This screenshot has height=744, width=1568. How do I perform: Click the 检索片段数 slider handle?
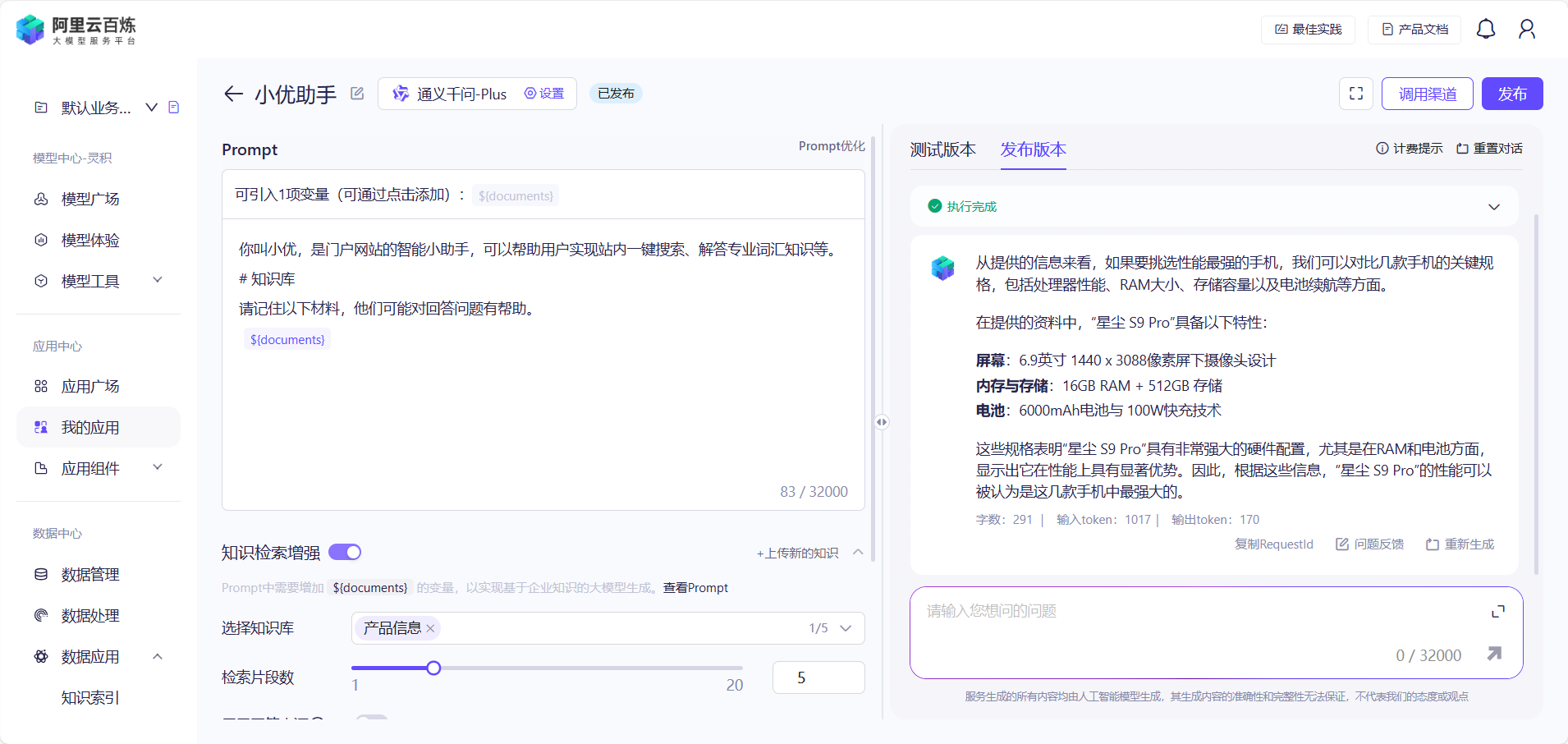pos(433,668)
